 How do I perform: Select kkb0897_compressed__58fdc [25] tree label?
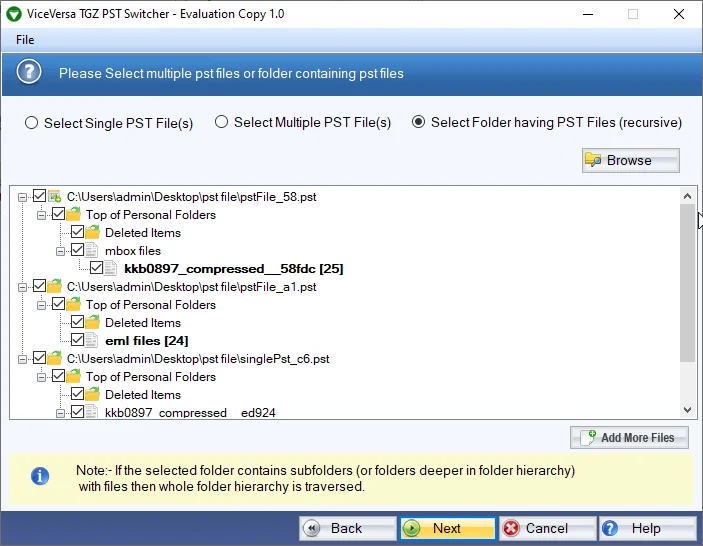(234, 269)
